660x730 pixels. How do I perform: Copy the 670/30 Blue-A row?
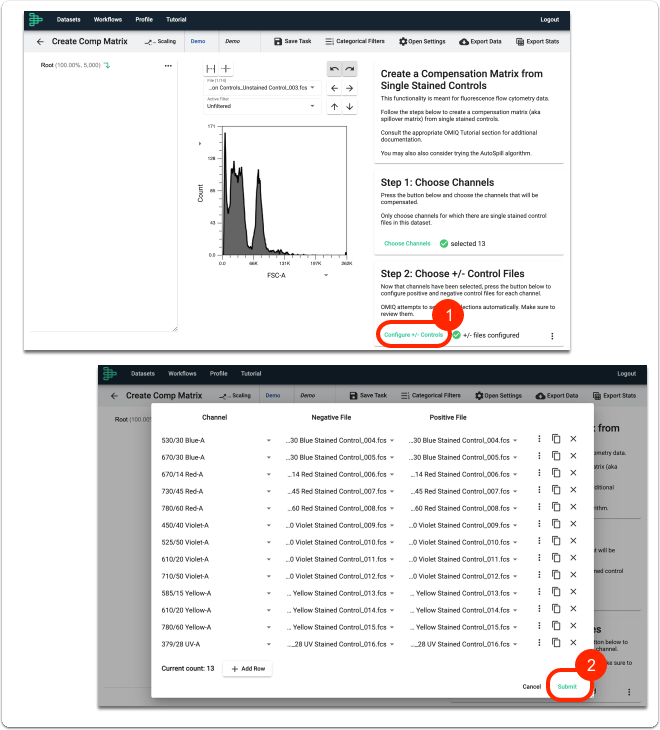(x=556, y=456)
